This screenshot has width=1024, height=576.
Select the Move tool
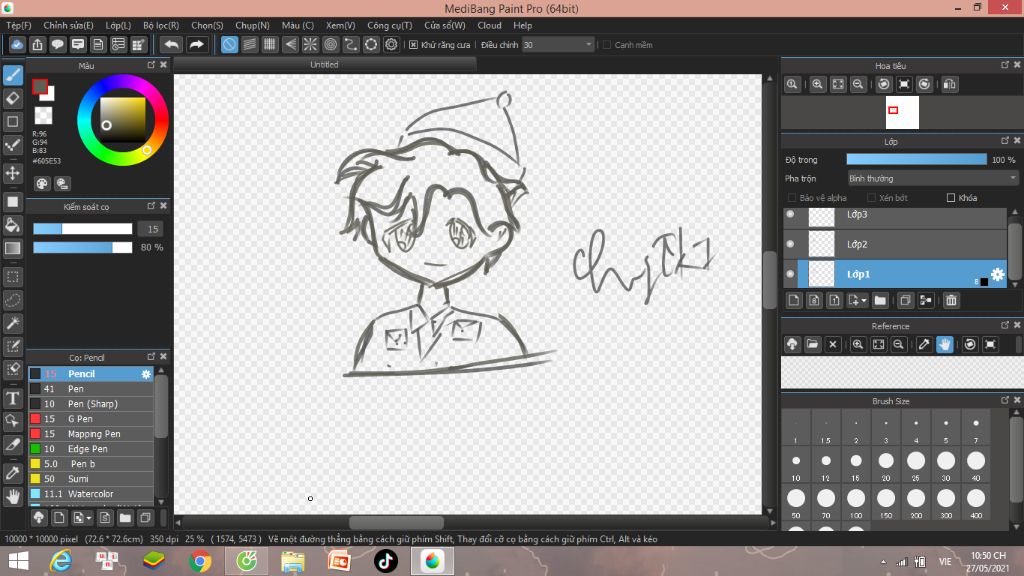click(13, 173)
